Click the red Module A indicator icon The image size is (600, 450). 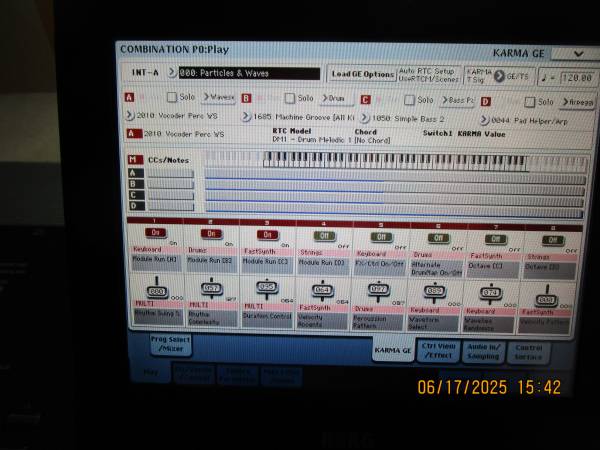pos(129,98)
